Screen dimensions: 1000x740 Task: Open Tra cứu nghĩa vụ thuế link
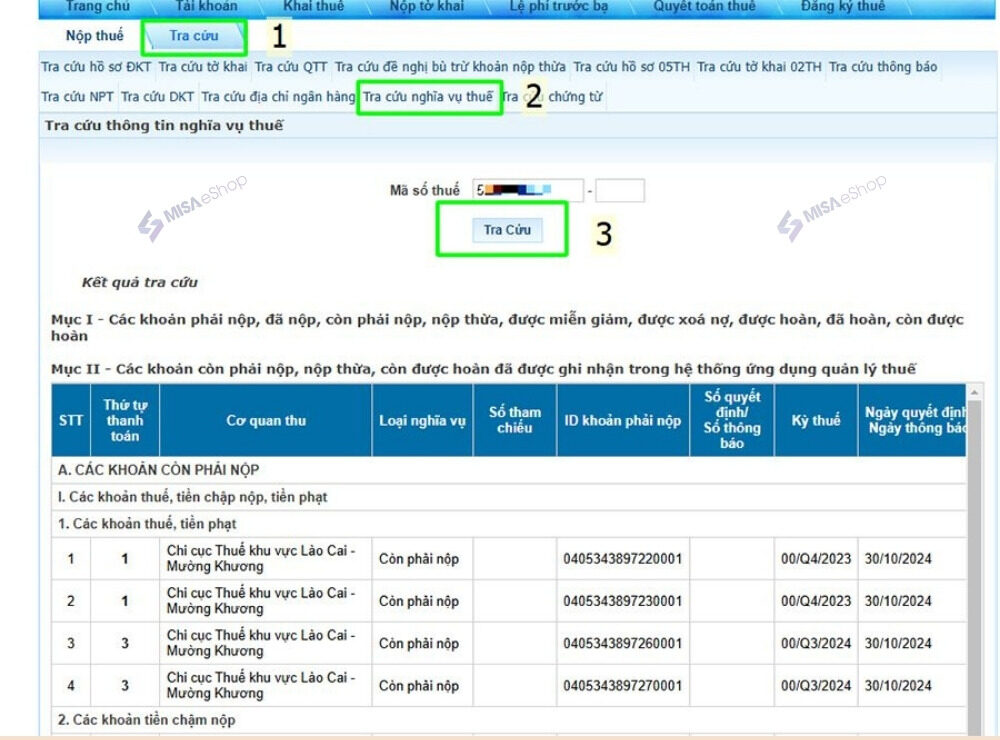click(x=428, y=97)
